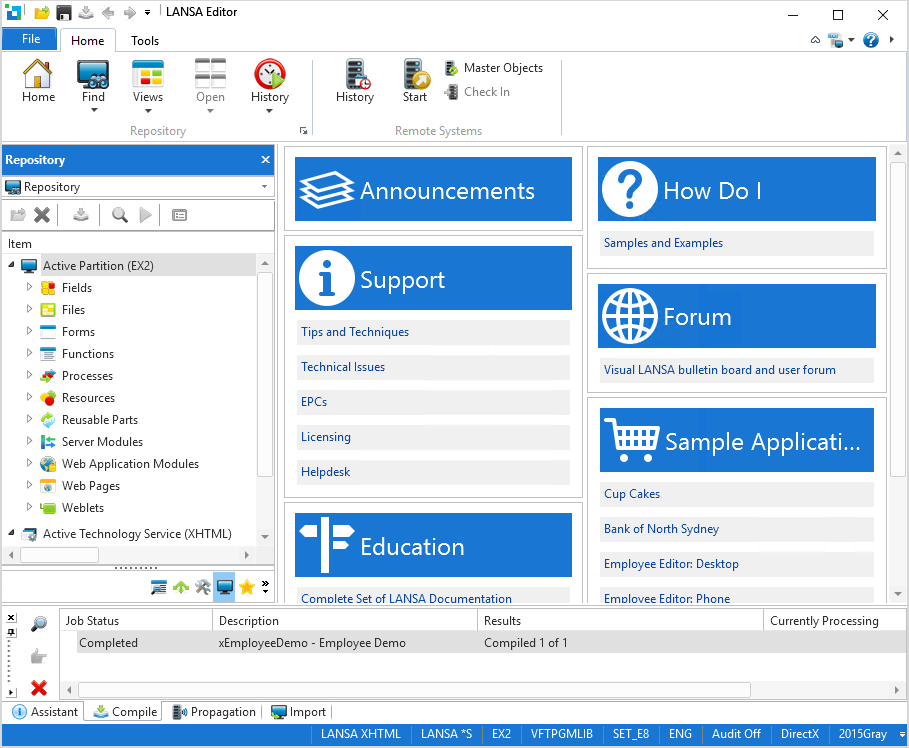This screenshot has height=748, width=909.
Task: Click the blue help question mark icon
Action: click(871, 40)
